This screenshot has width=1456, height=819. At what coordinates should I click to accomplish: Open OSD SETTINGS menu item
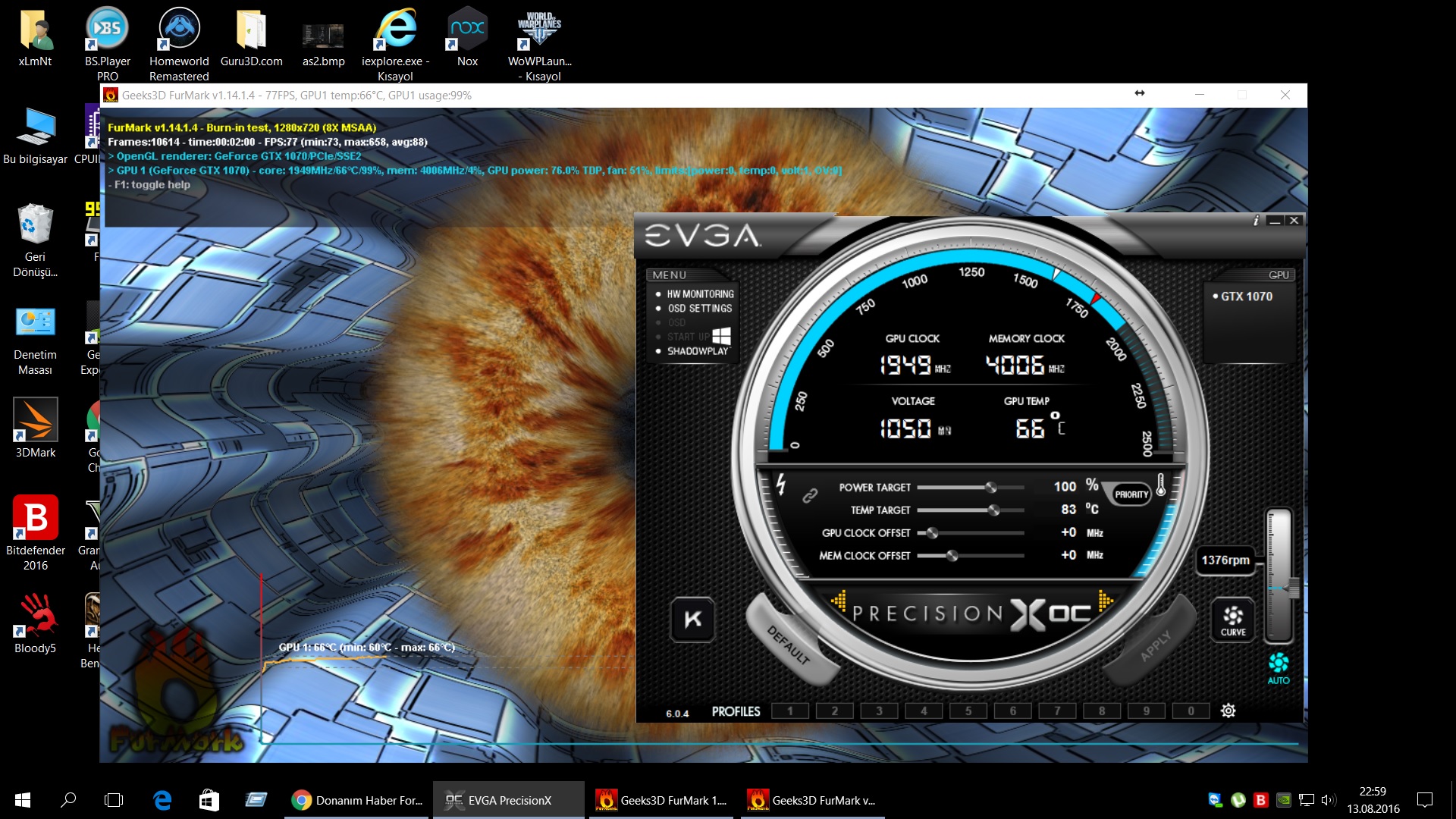pos(700,309)
